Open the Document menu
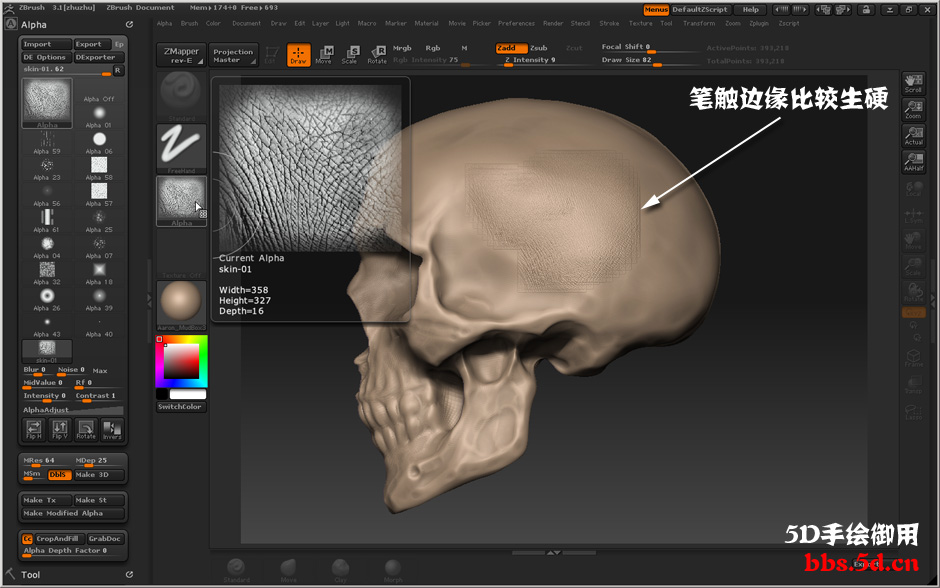This screenshot has width=940, height=588. (246, 23)
